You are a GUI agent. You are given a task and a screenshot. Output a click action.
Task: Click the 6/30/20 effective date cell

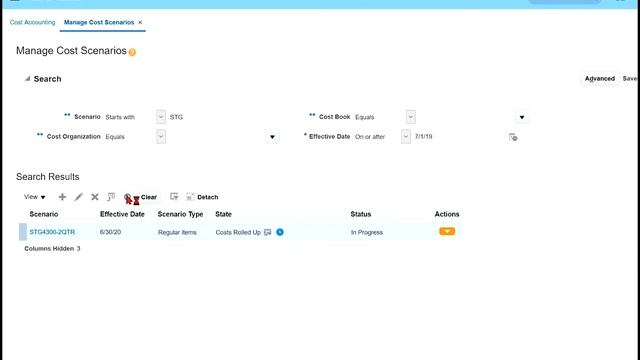coord(110,232)
